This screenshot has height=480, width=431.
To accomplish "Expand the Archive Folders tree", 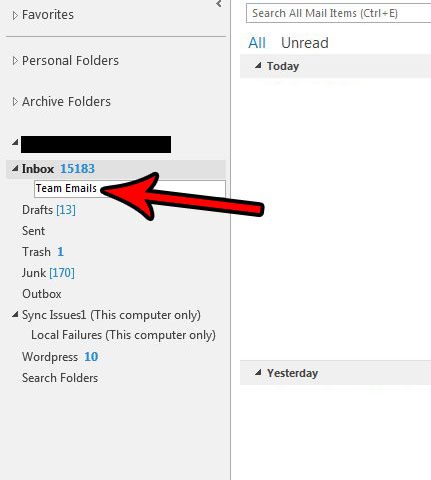I will (x=15, y=102).
